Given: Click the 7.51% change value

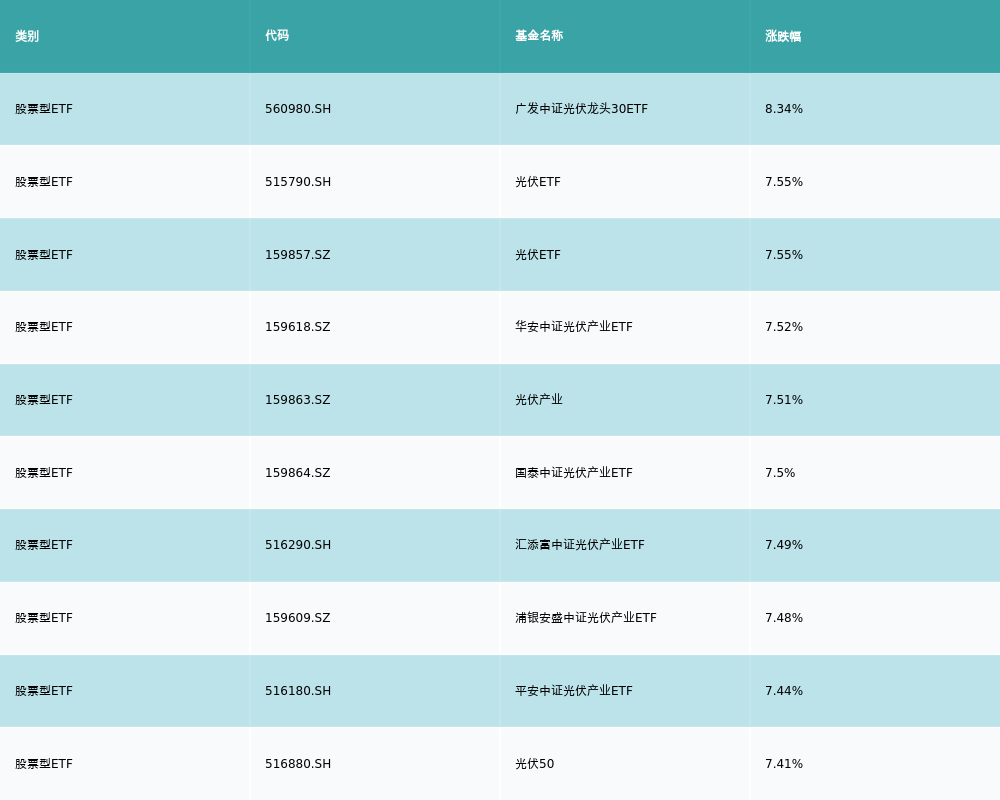Looking at the screenshot, I should (x=784, y=400).
